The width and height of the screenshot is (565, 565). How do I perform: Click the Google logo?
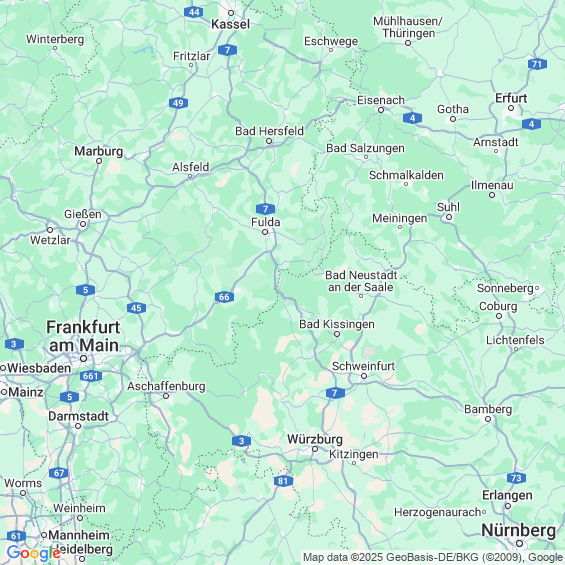tap(34, 554)
